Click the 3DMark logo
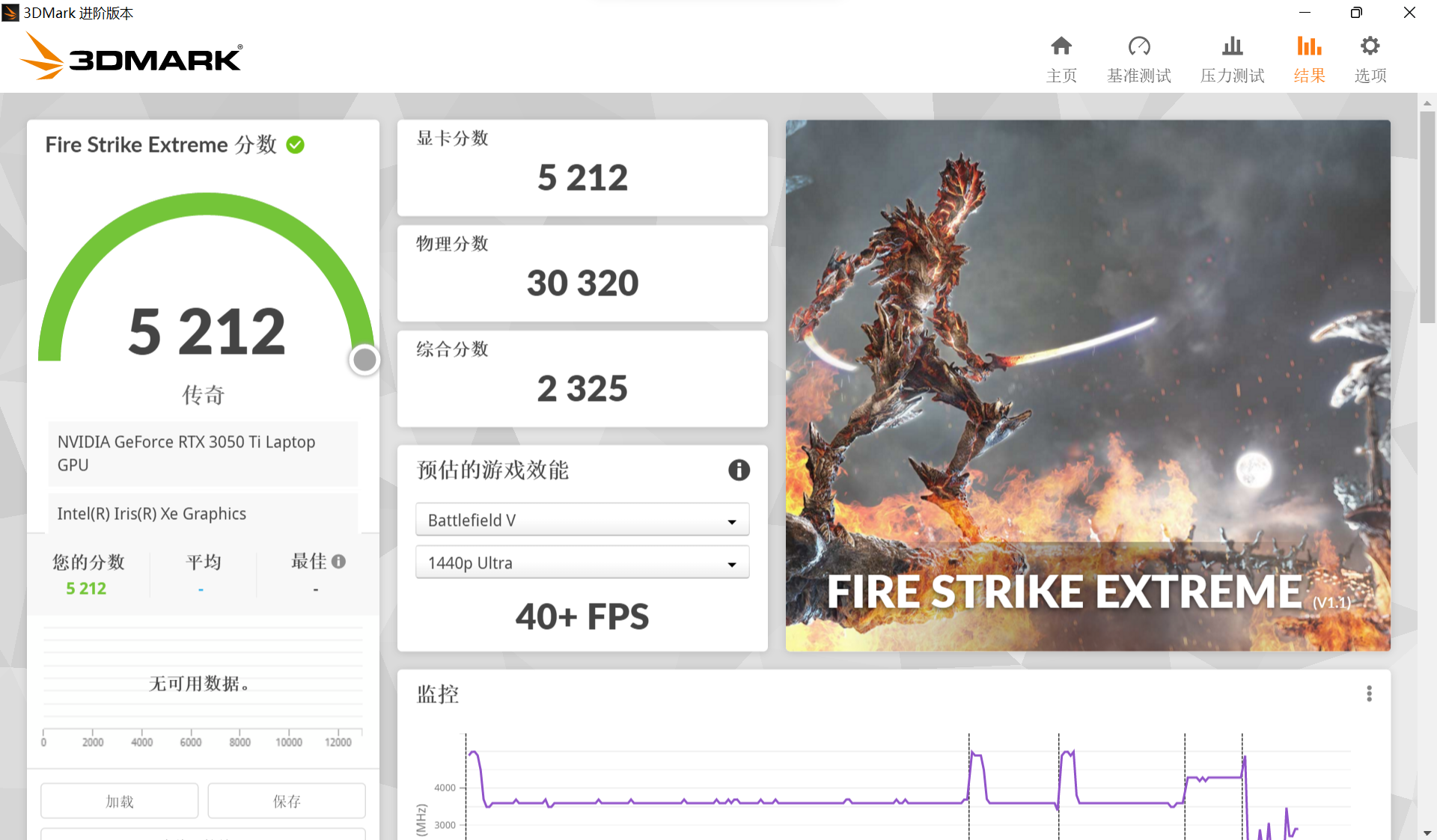This screenshot has height=840, width=1437. coord(132,57)
